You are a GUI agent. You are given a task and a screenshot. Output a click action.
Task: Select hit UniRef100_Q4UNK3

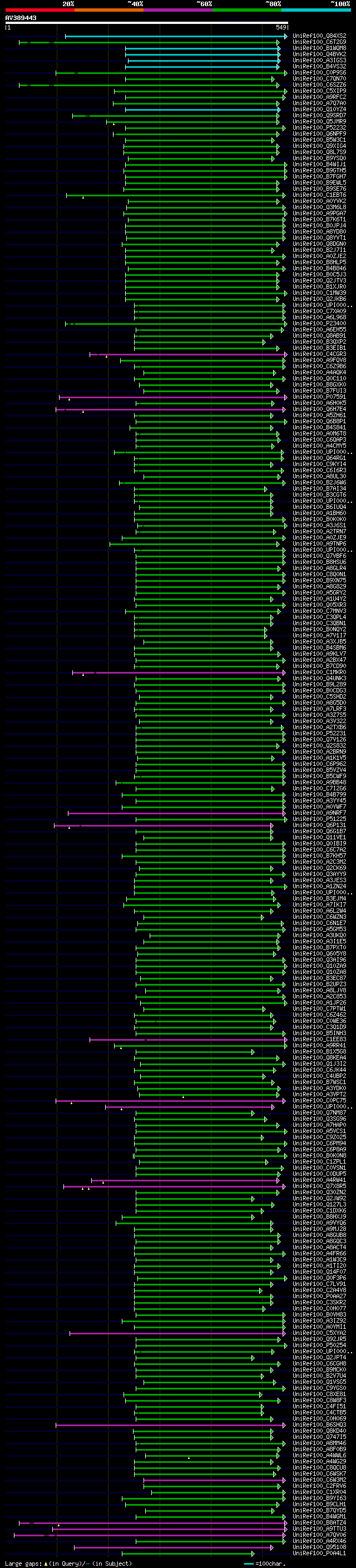(319, 678)
